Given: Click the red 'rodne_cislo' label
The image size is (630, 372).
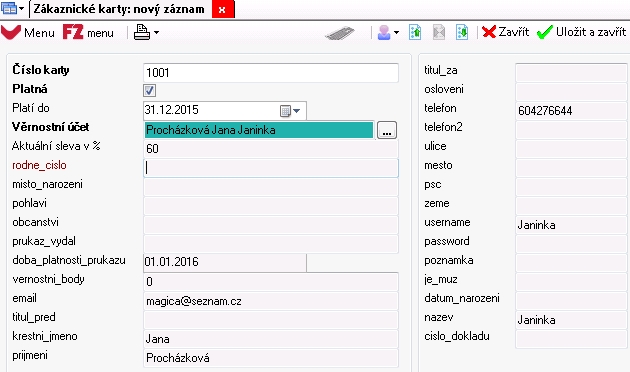Looking at the screenshot, I should [39, 165].
